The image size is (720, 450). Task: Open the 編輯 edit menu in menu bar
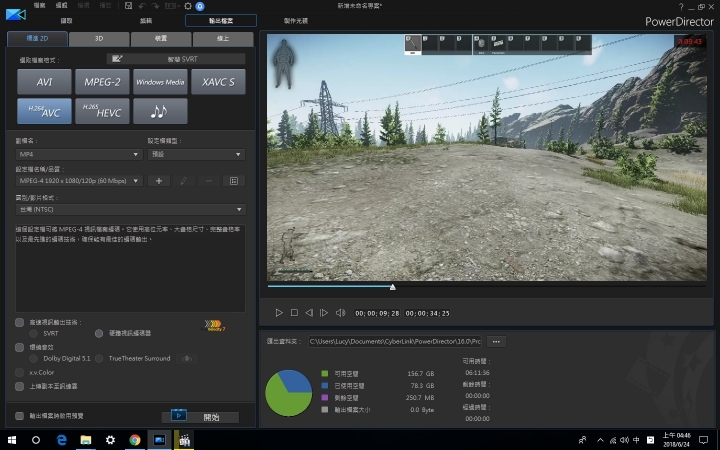pos(61,6)
